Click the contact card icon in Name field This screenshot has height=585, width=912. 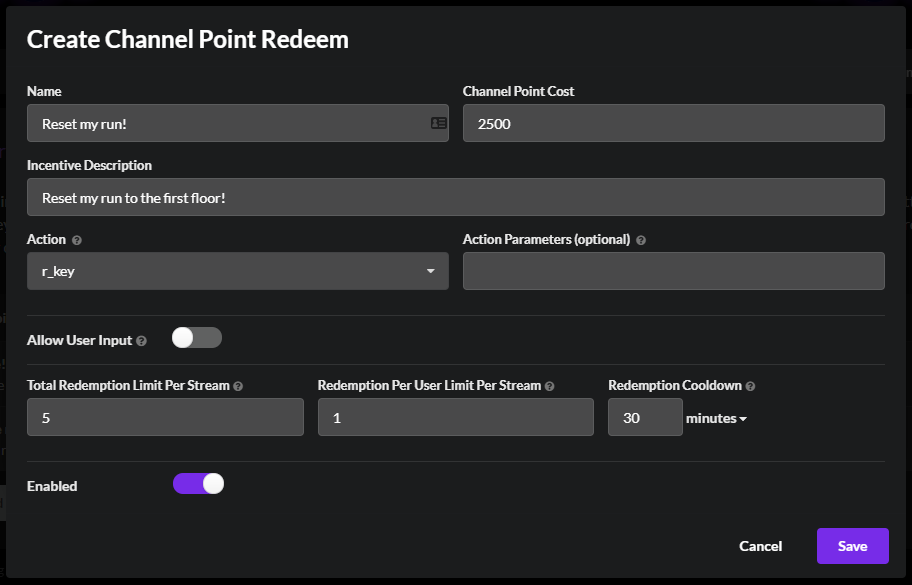click(x=438, y=123)
